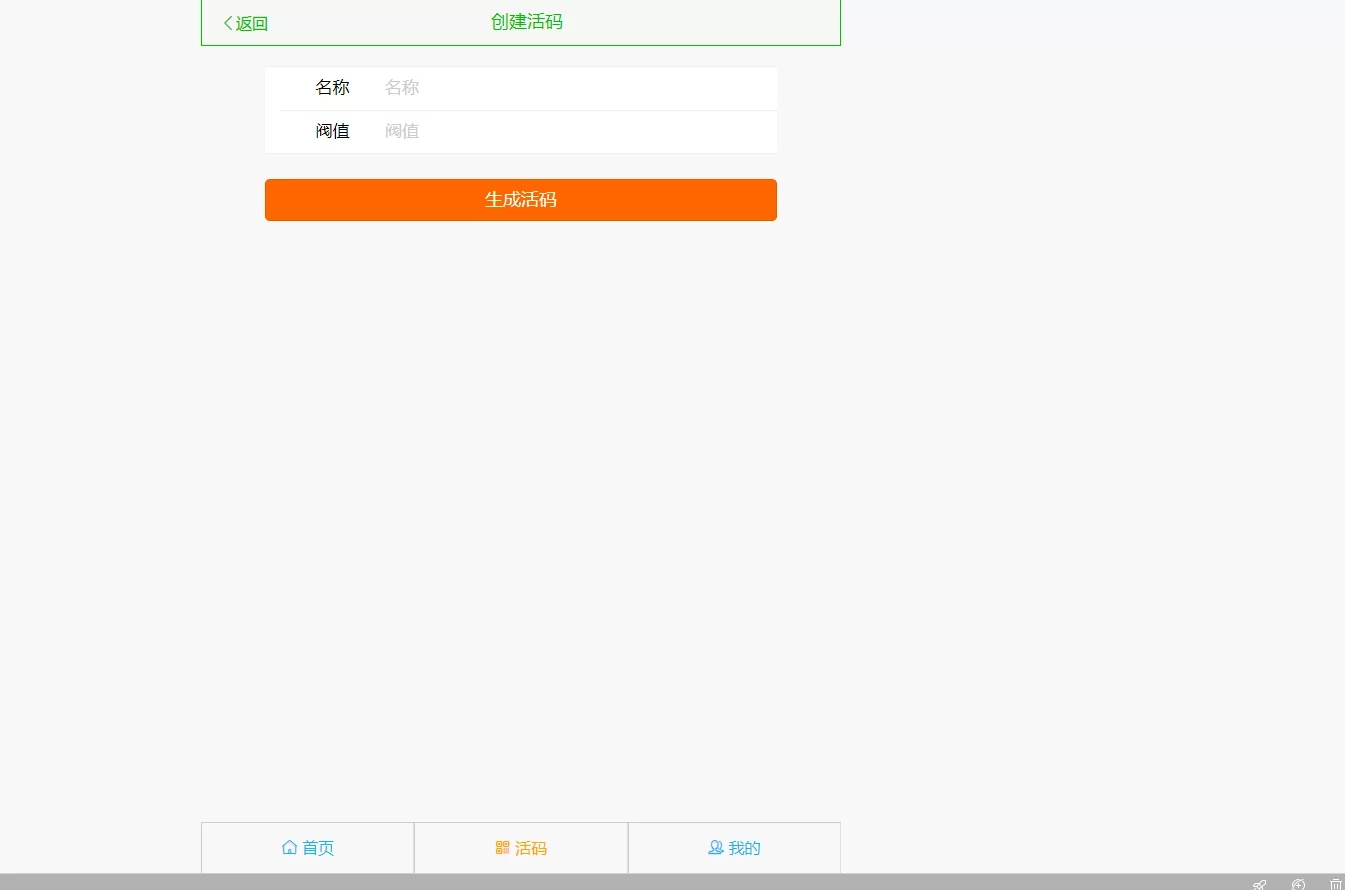Click the circled plus icon
The image size is (1345, 890).
click(1298, 884)
